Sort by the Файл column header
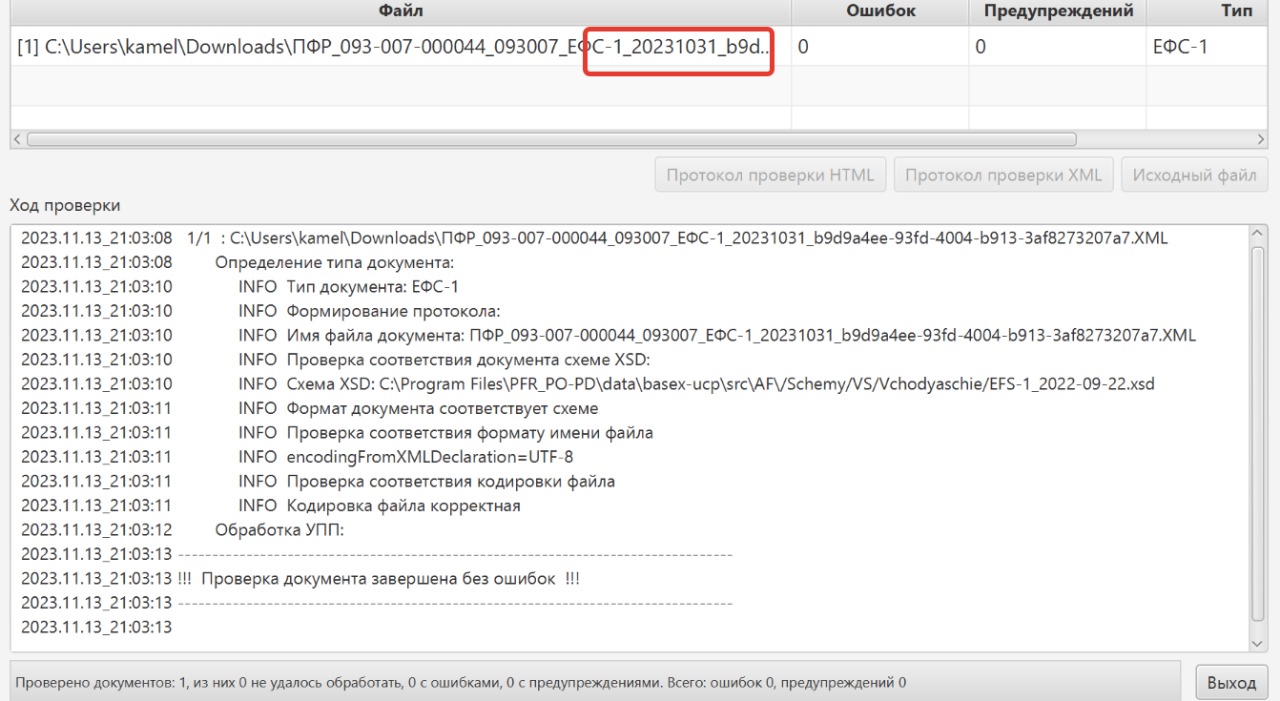1280x701 pixels. (400, 11)
